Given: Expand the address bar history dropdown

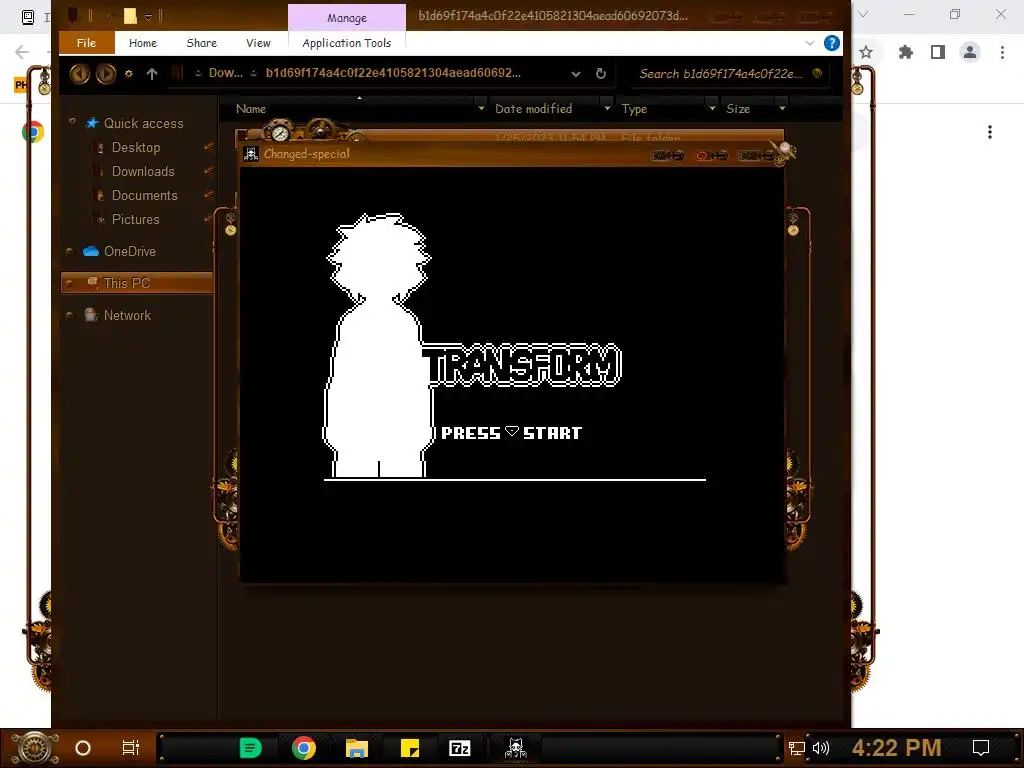Looking at the screenshot, I should [x=575, y=74].
